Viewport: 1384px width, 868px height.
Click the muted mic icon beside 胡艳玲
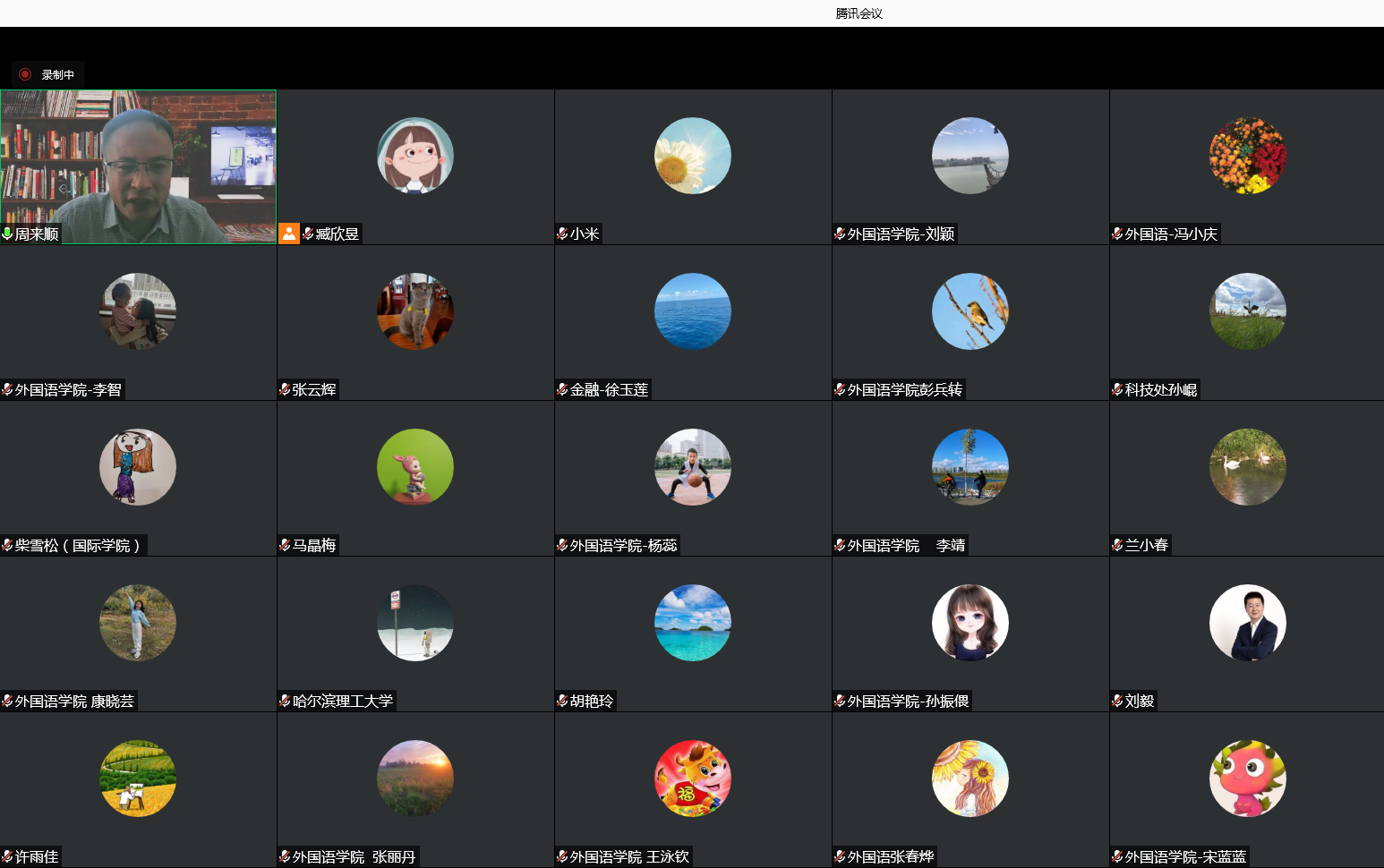tap(562, 701)
